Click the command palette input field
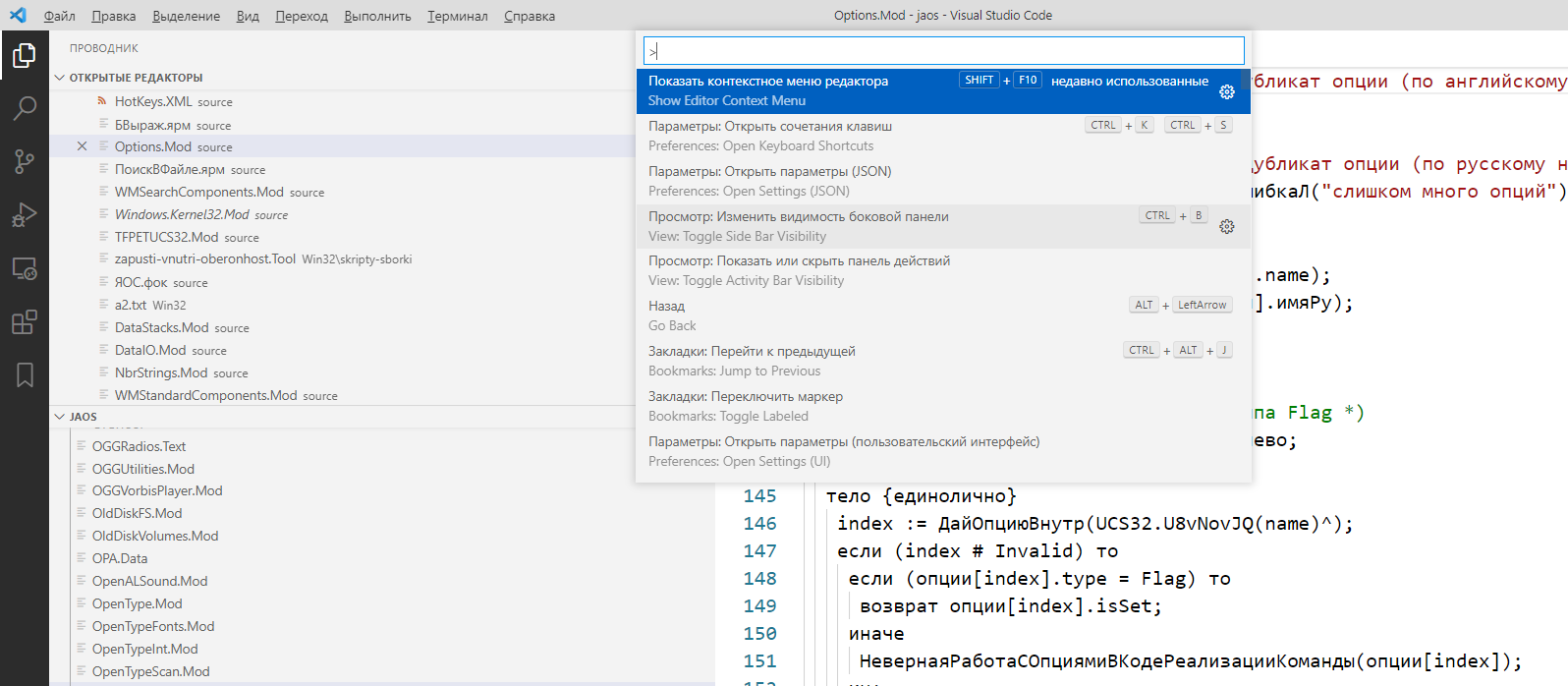This screenshot has width=1568, height=686. [x=943, y=51]
